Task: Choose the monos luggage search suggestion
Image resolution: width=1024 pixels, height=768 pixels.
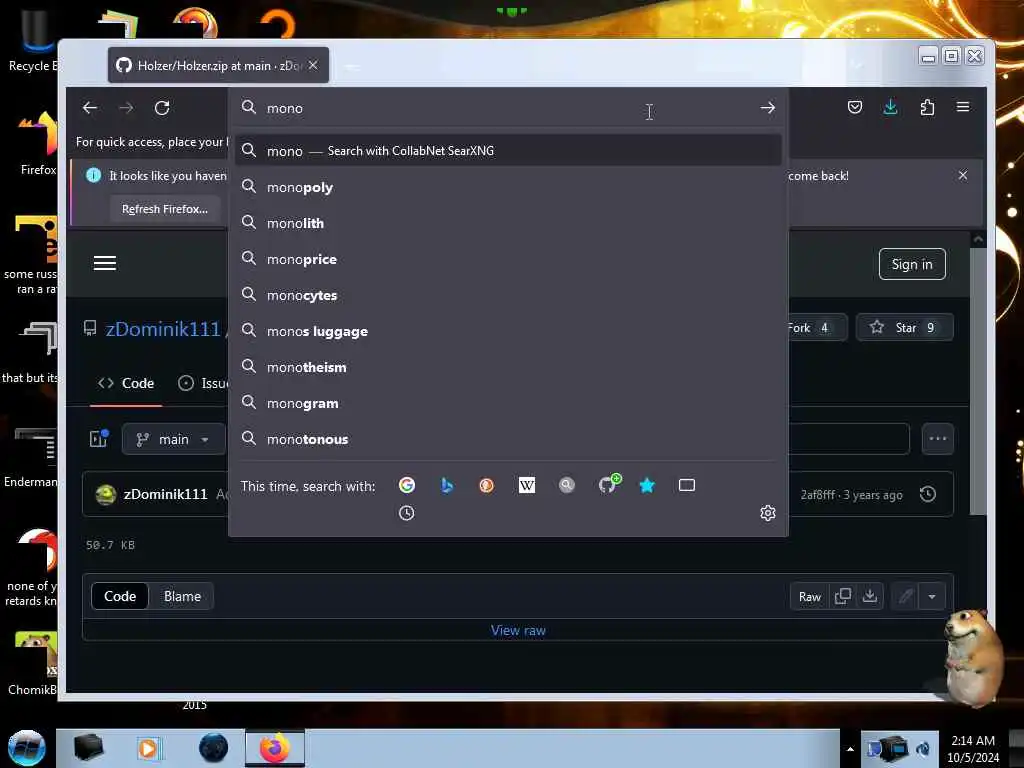Action: pyautogui.click(x=508, y=331)
